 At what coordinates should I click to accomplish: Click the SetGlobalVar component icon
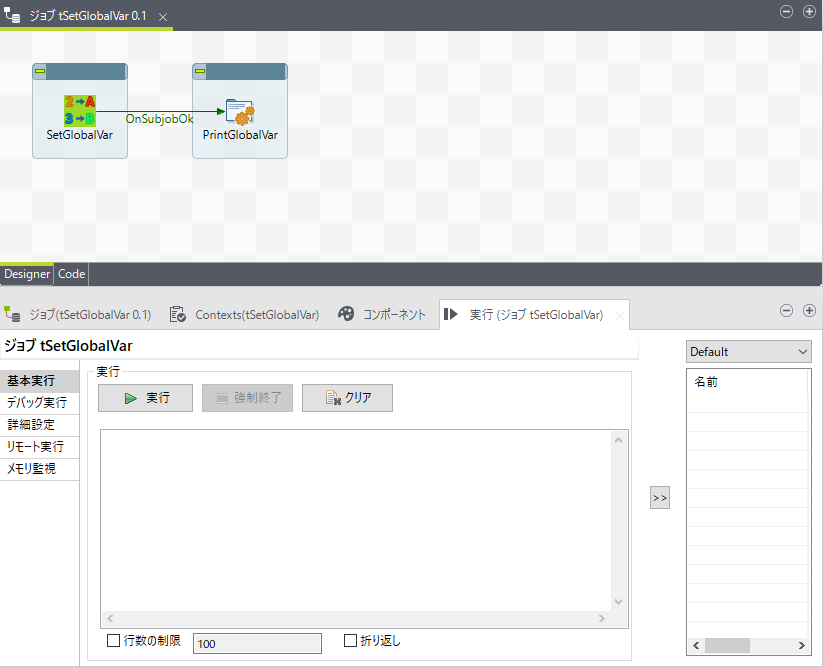[x=79, y=110]
